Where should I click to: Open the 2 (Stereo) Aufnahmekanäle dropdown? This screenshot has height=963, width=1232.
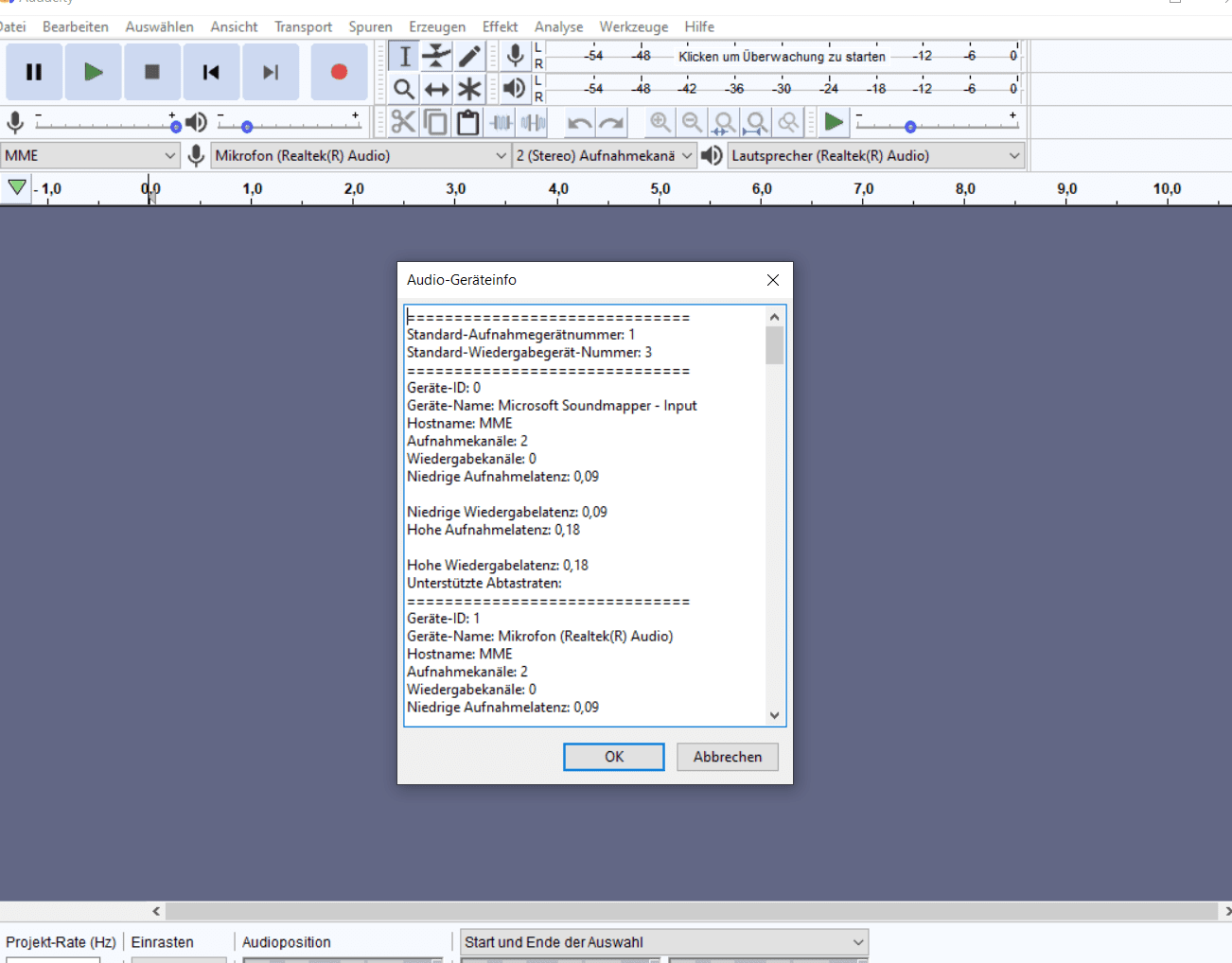[605, 155]
